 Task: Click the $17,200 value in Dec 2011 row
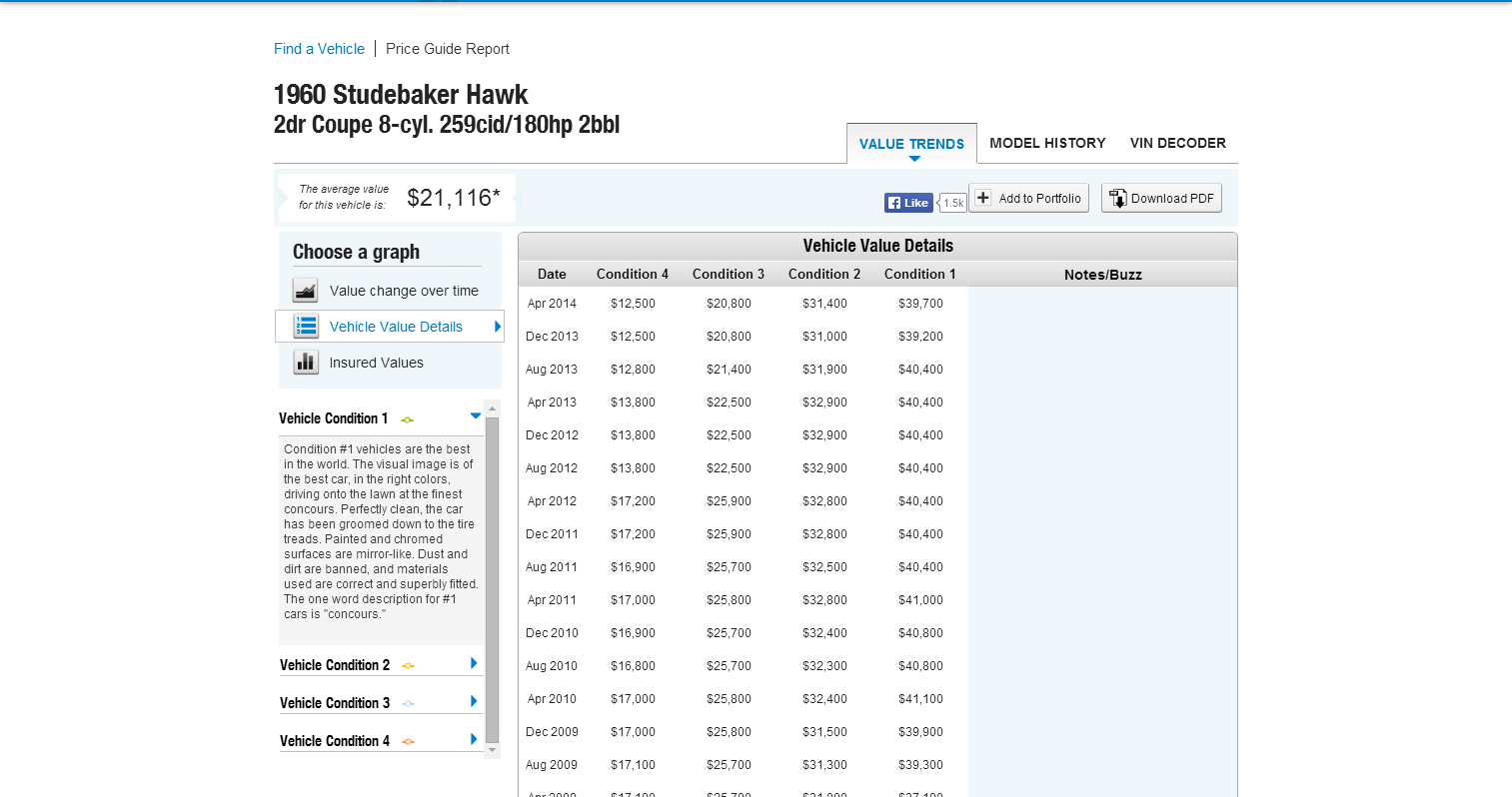click(633, 534)
